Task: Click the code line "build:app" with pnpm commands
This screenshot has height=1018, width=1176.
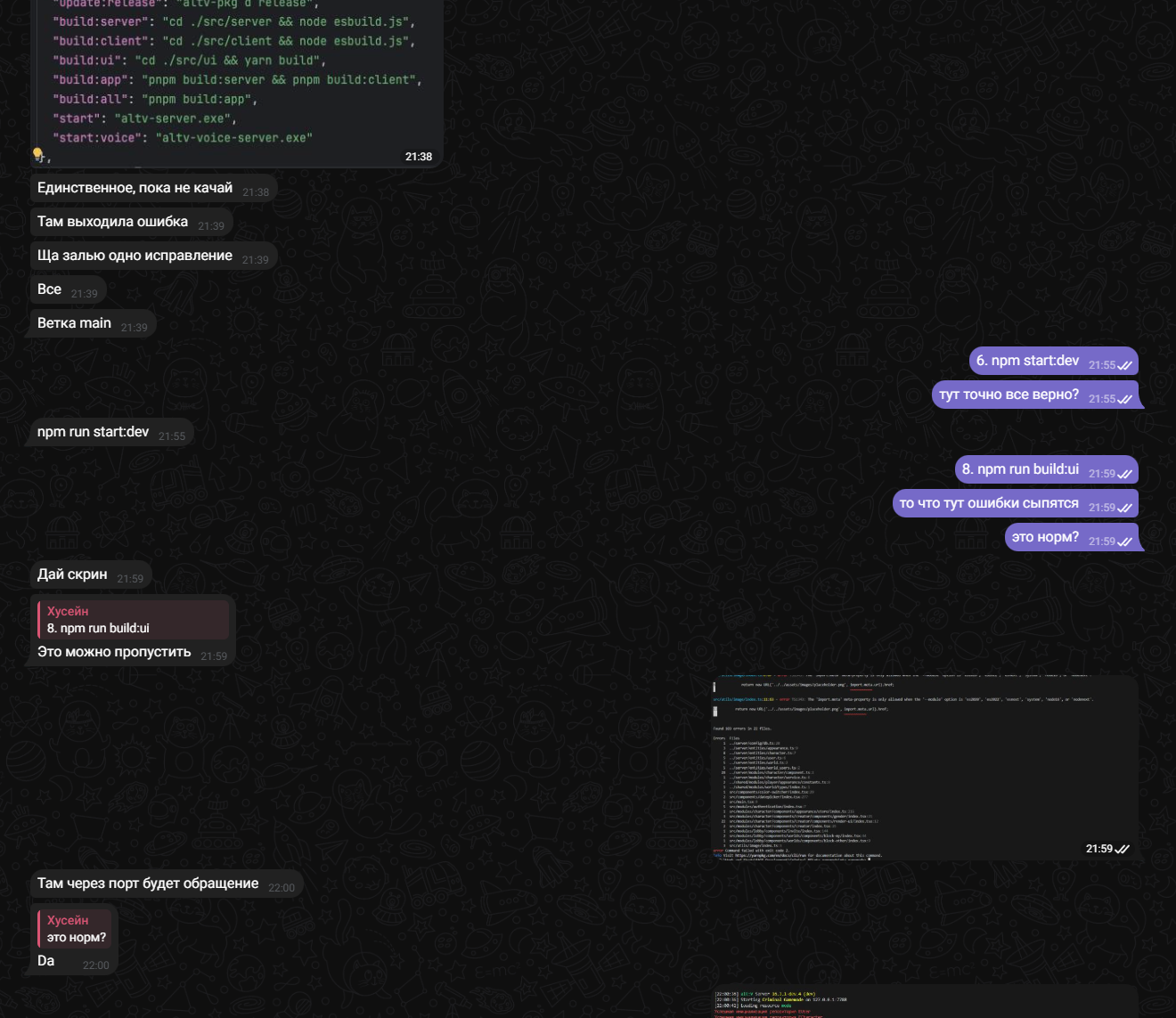Action: click(237, 80)
